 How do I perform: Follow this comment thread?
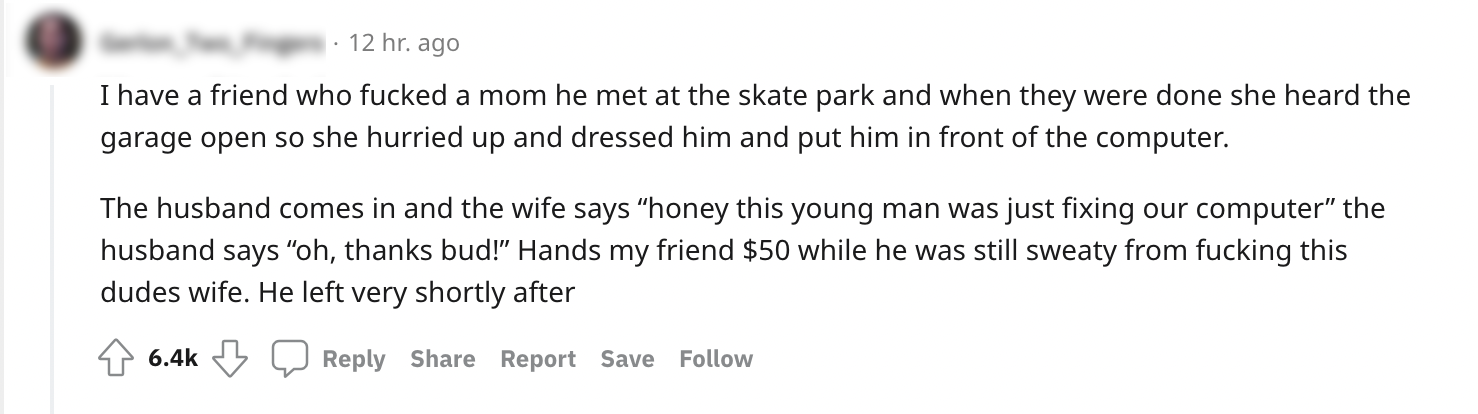[x=716, y=359]
